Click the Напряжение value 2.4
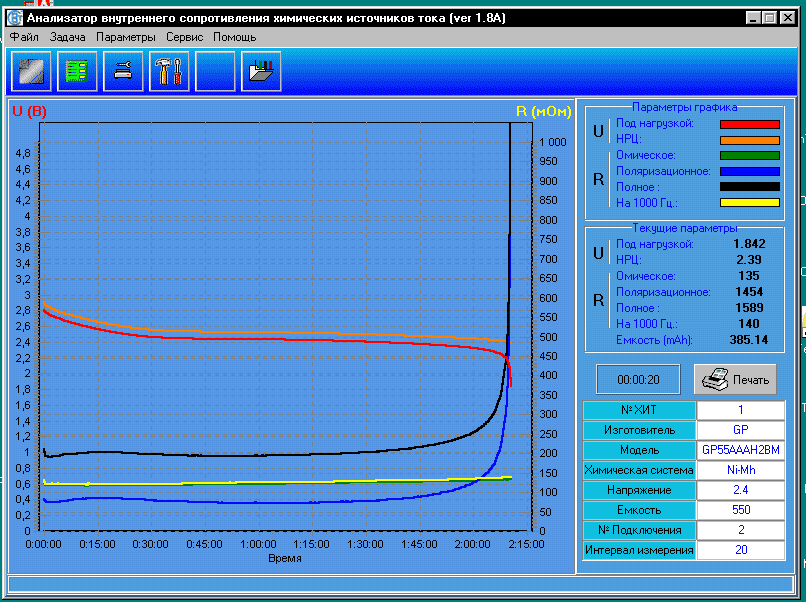This screenshot has width=806, height=602. (741, 490)
